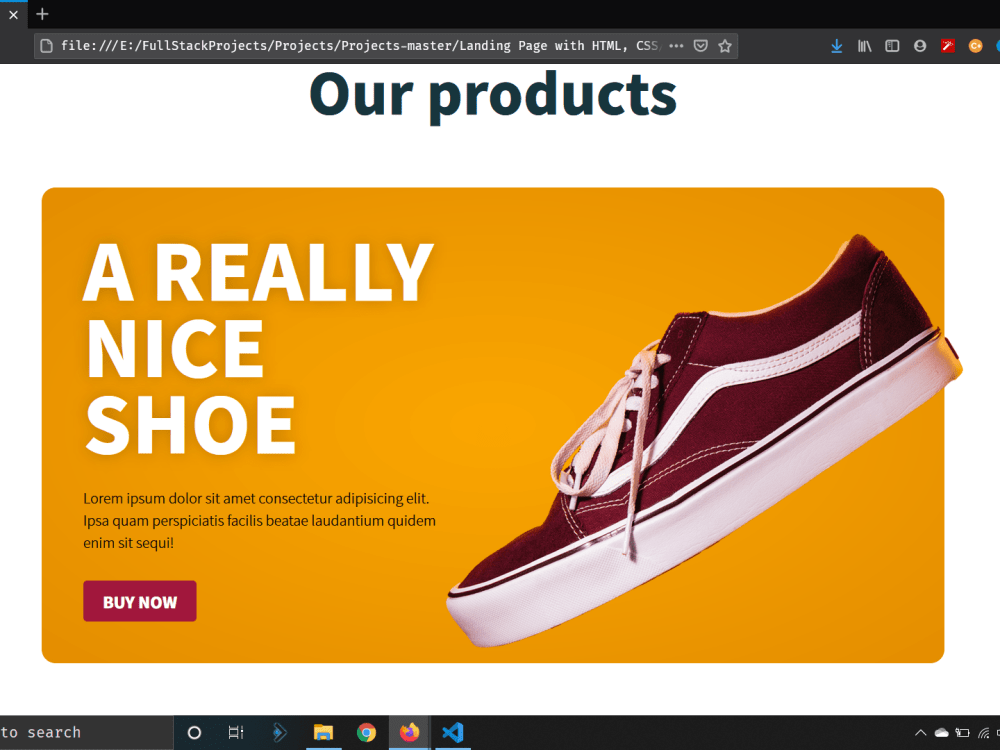Viewport: 1000px width, 750px height.
Task: Click the Lorem ipsum description paragraph
Action: point(259,520)
